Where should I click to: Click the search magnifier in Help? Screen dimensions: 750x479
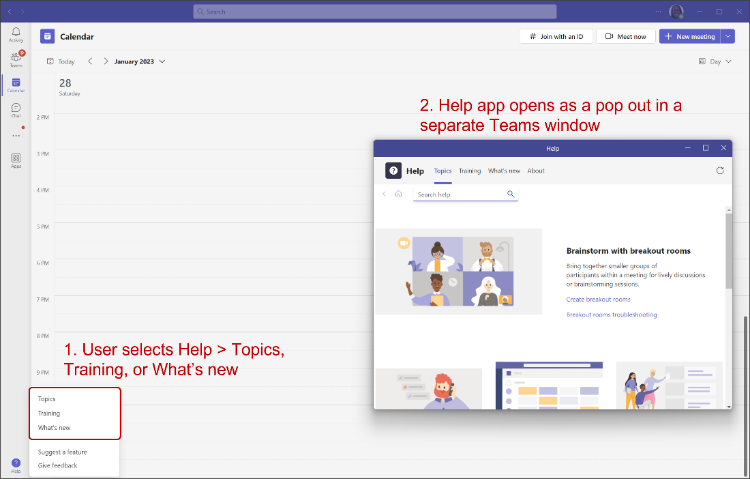point(510,194)
